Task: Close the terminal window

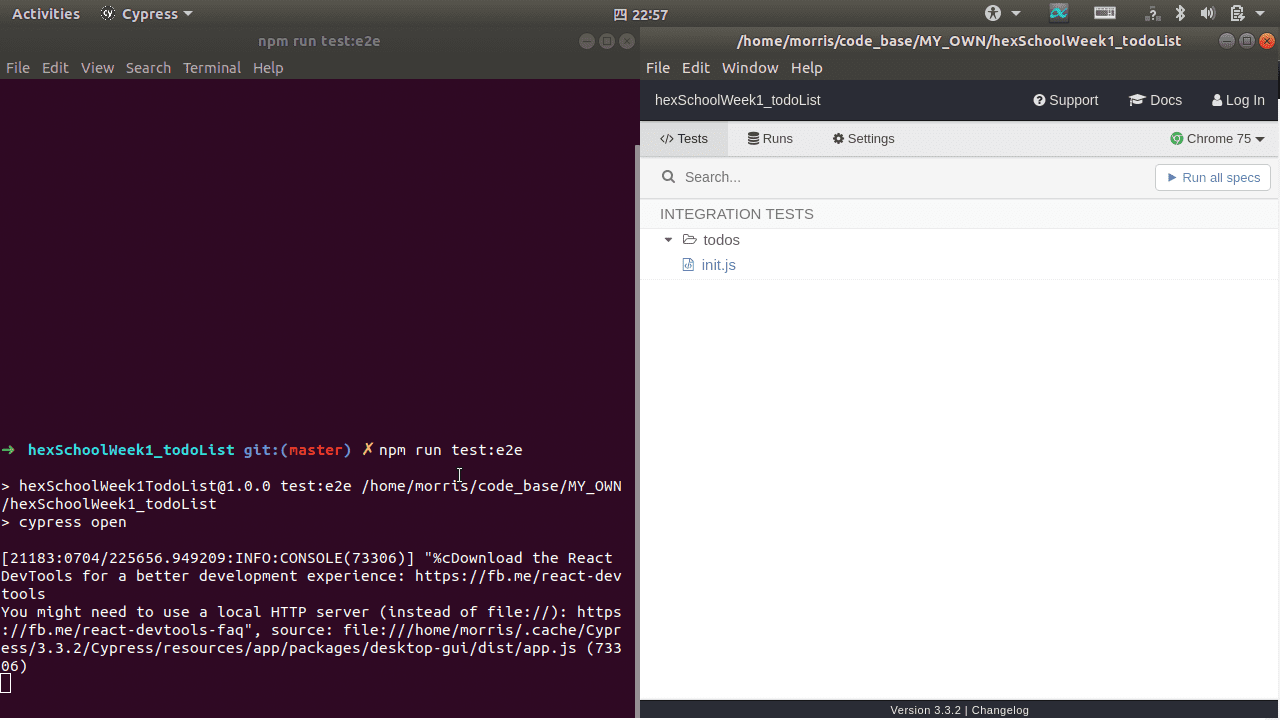Action: pyautogui.click(x=627, y=41)
